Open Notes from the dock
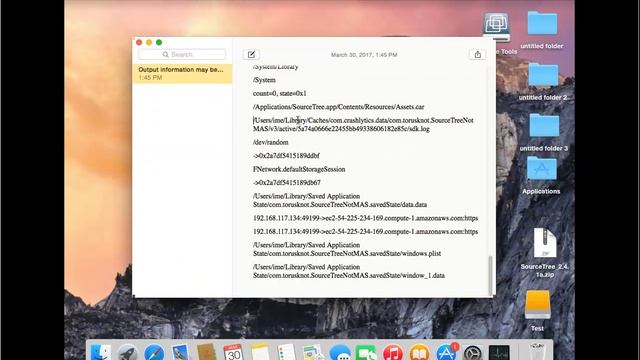640x360 pixels. click(260, 353)
